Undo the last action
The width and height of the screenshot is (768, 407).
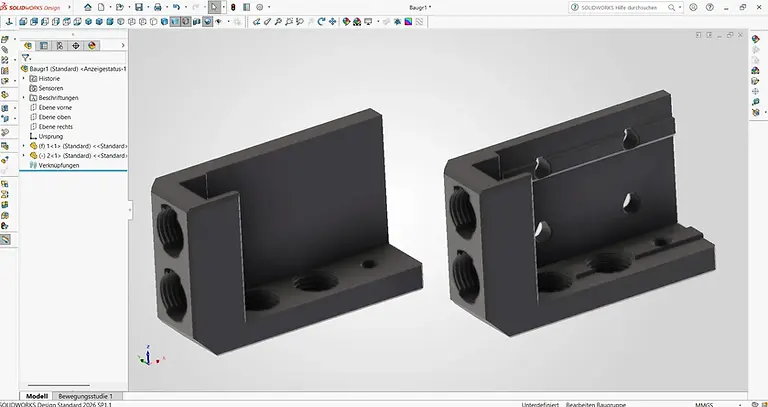pyautogui.click(x=176, y=7)
